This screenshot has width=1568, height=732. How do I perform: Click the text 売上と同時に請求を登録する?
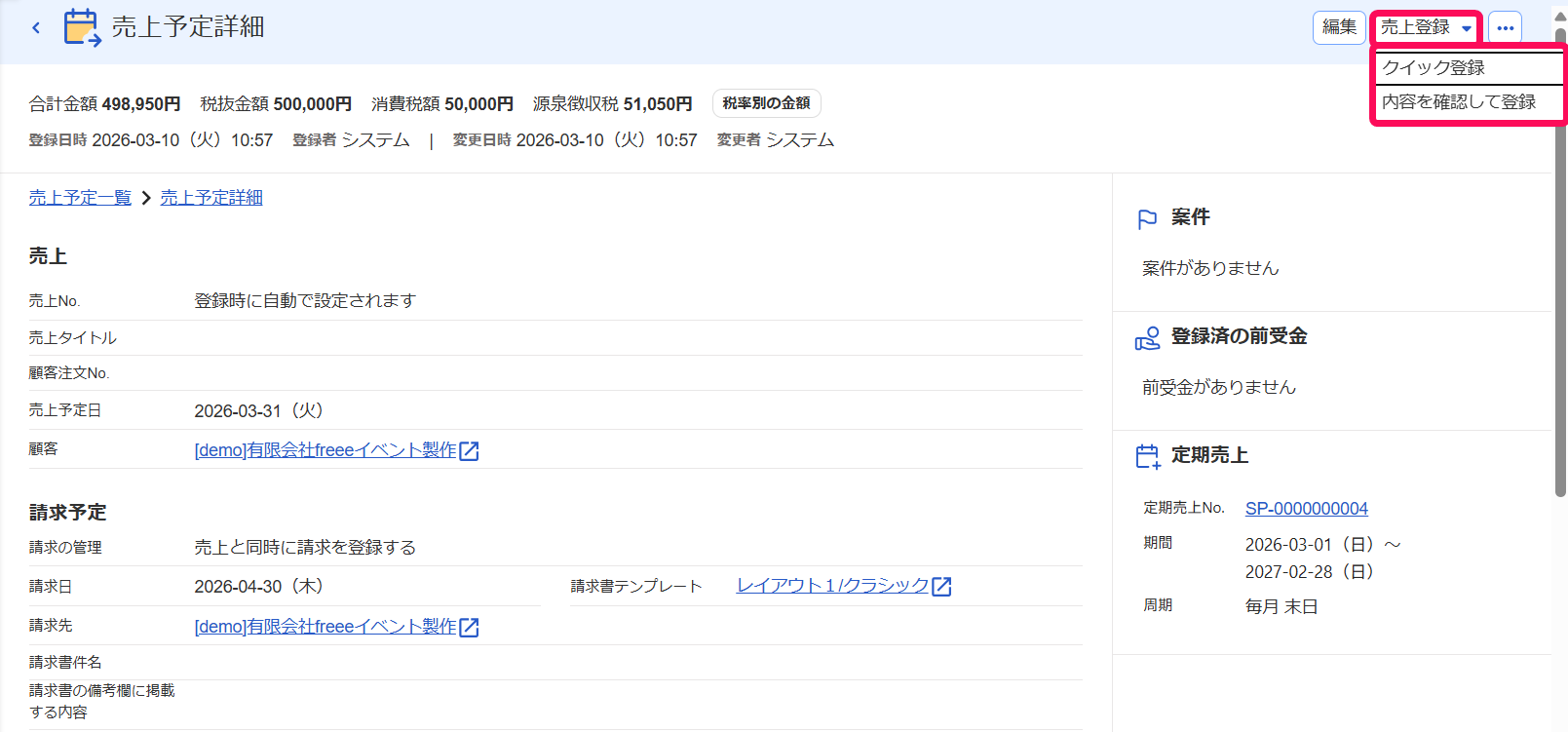[x=305, y=547]
